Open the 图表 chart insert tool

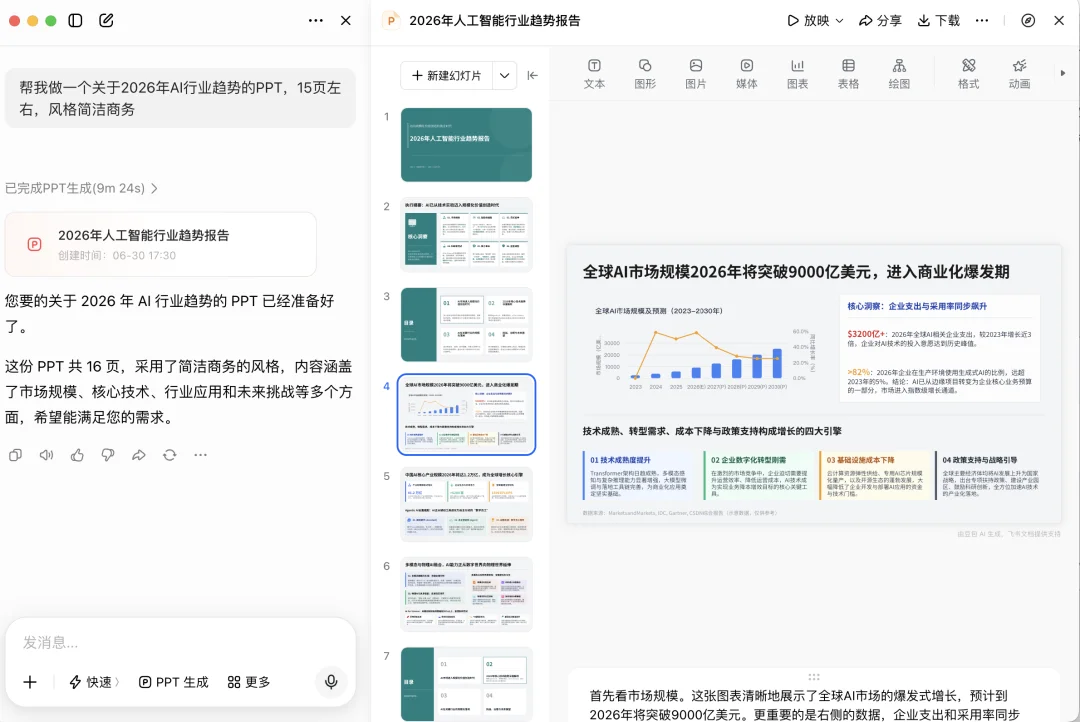coord(797,74)
